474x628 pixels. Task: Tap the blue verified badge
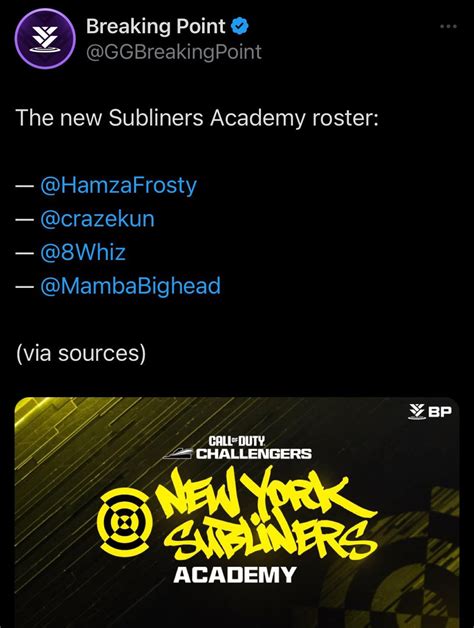point(240,26)
